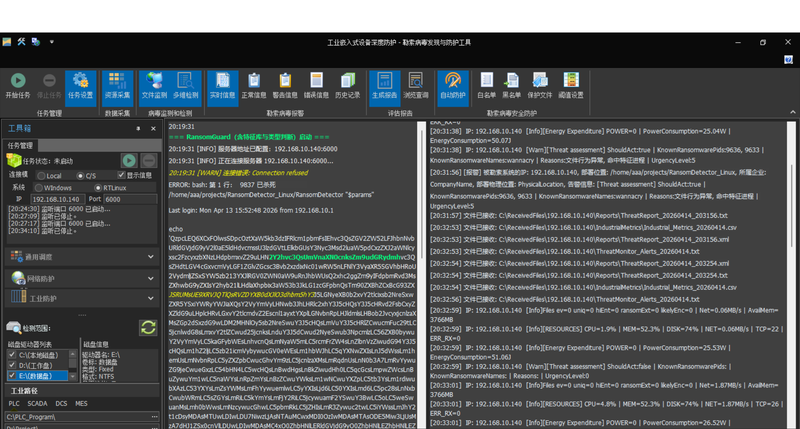Click the green 'RansomGuard' startup line
The width and height of the screenshot is (800, 429).
coord(249,137)
